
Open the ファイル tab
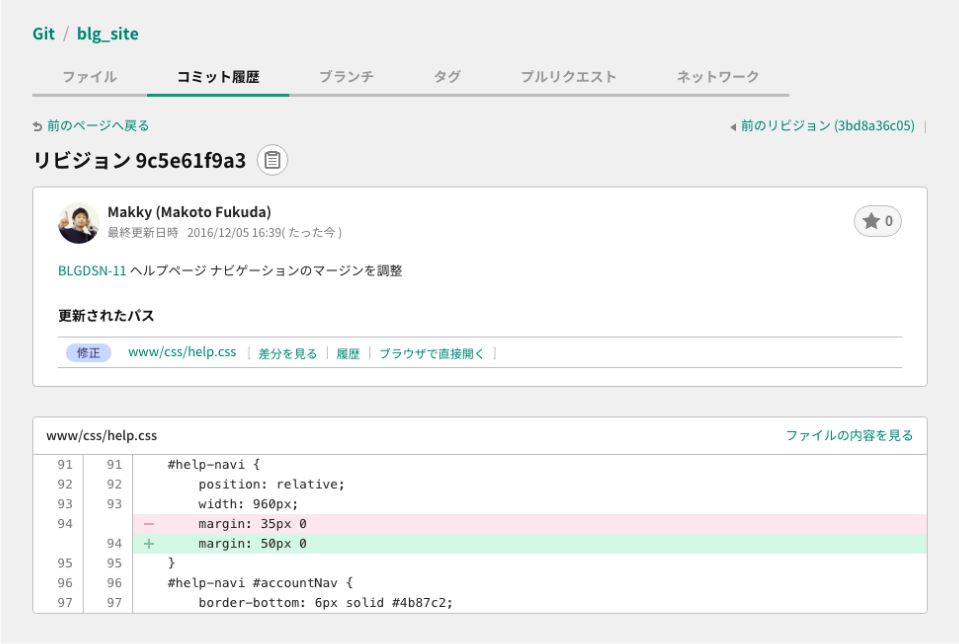point(89,77)
